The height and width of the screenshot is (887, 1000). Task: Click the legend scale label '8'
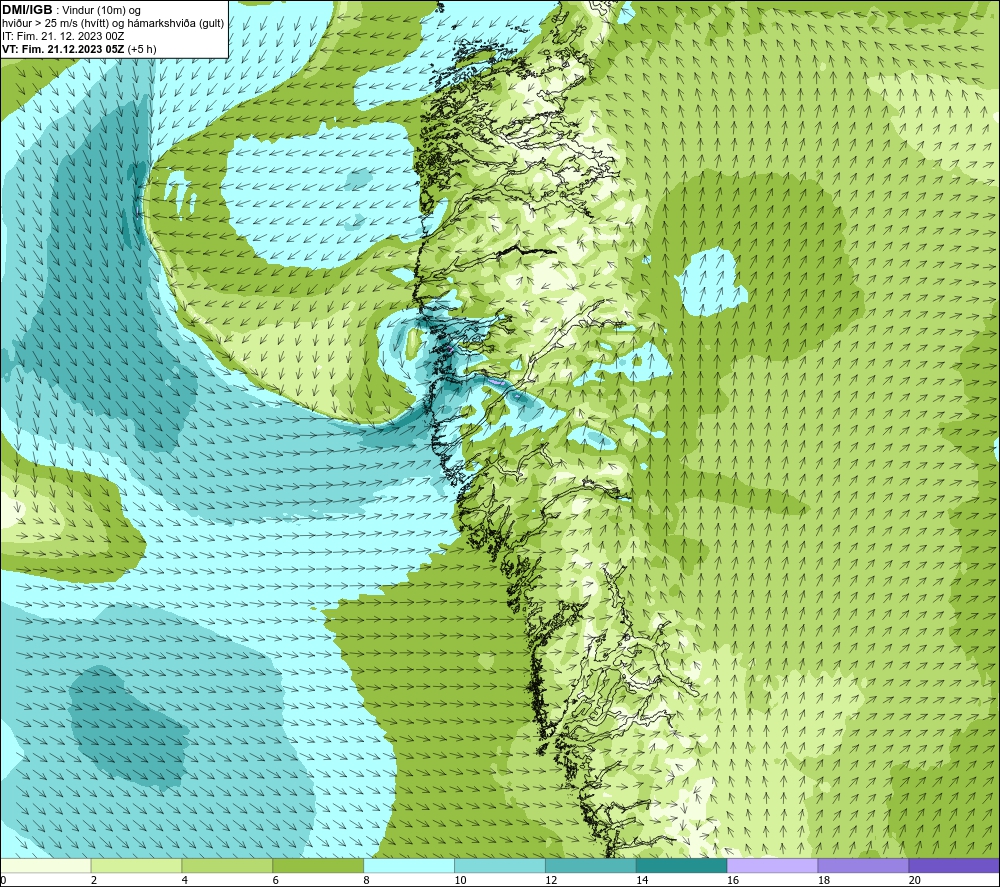tap(366, 881)
